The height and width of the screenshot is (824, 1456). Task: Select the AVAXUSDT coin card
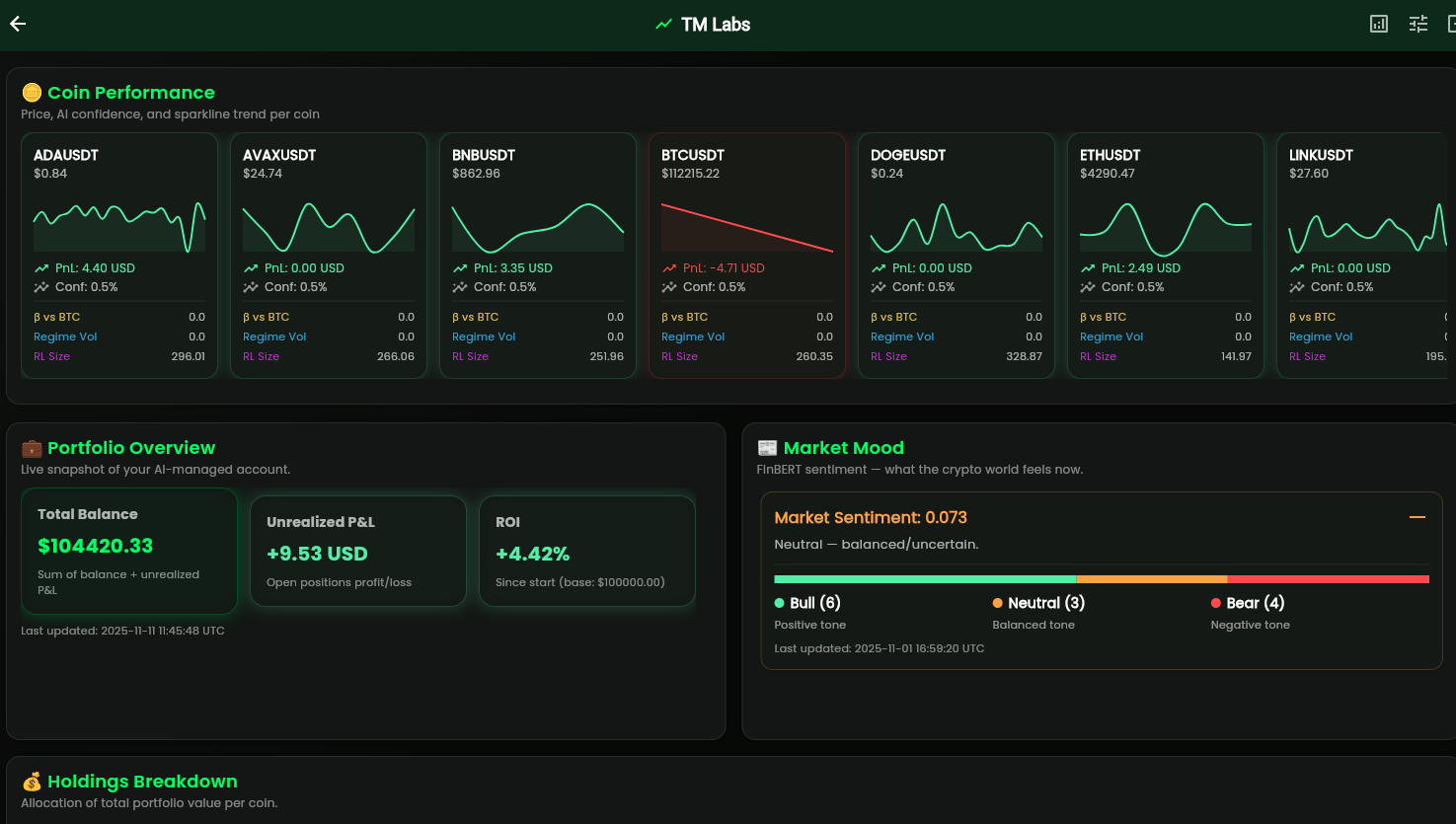coord(328,256)
